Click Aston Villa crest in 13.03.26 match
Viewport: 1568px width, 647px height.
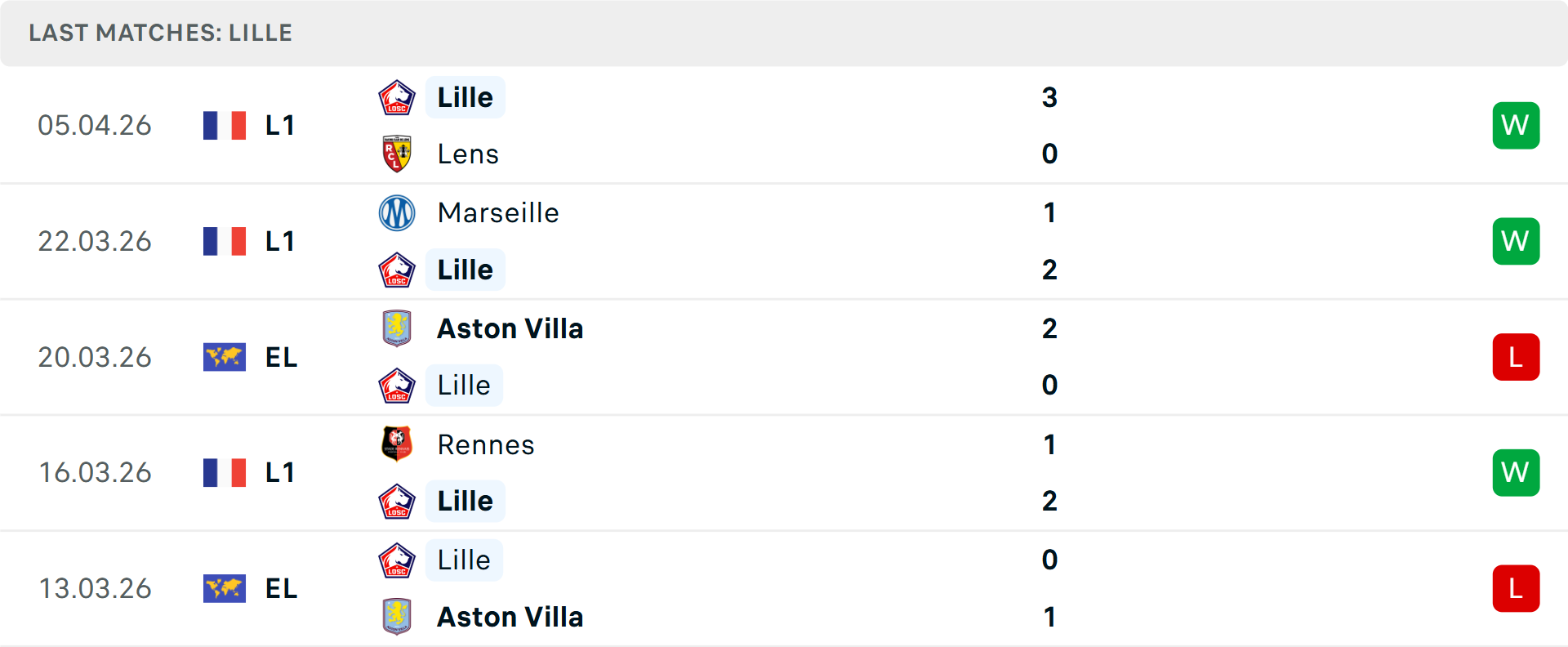pyautogui.click(x=397, y=617)
